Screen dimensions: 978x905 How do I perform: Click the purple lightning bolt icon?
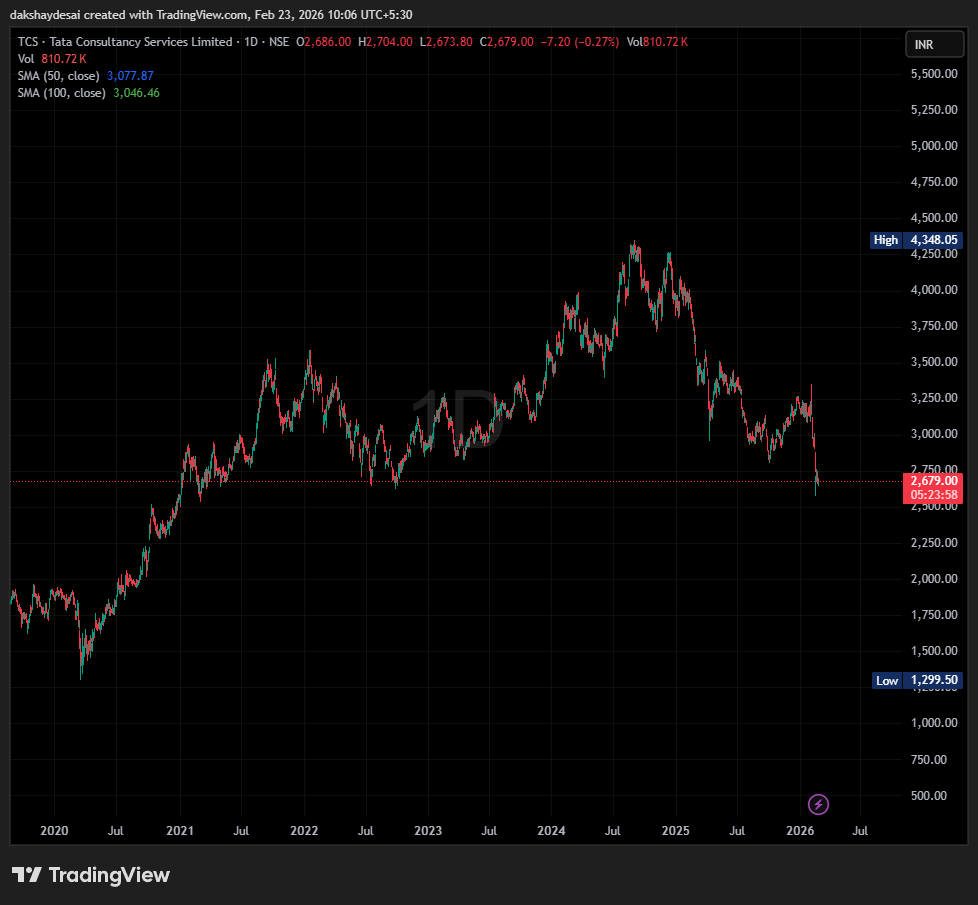click(817, 804)
